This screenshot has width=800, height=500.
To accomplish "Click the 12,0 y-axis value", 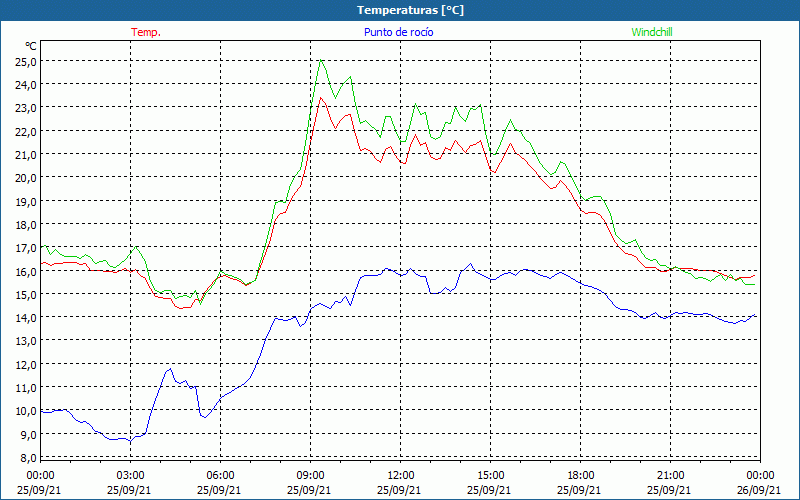I will [x=26, y=365].
